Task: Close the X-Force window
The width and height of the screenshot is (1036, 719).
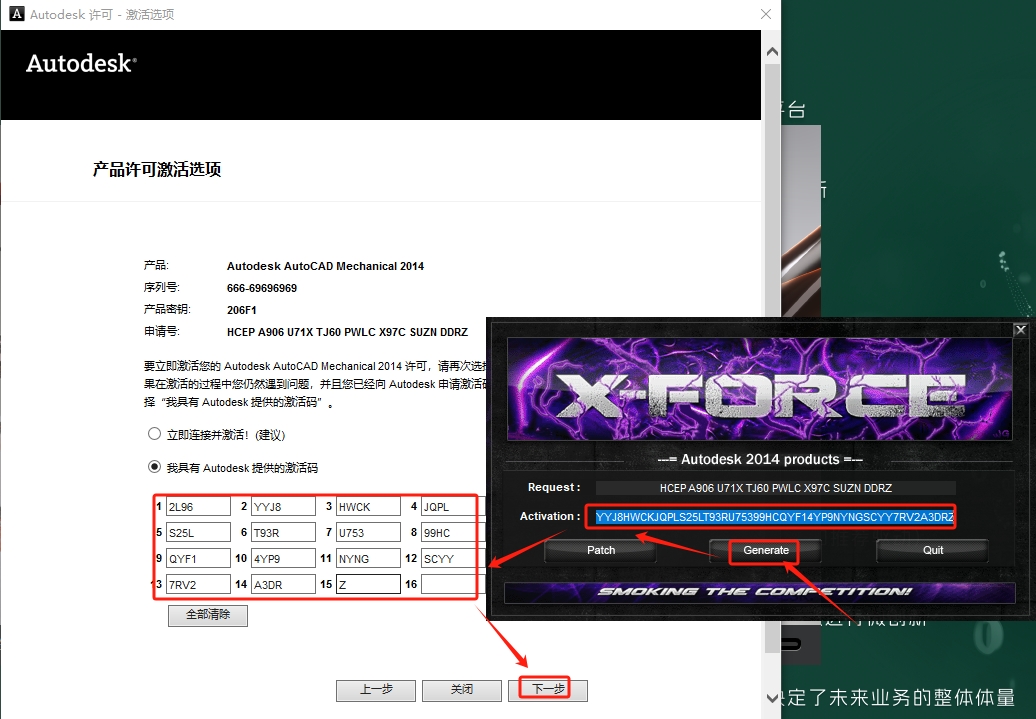Action: tap(1020, 330)
